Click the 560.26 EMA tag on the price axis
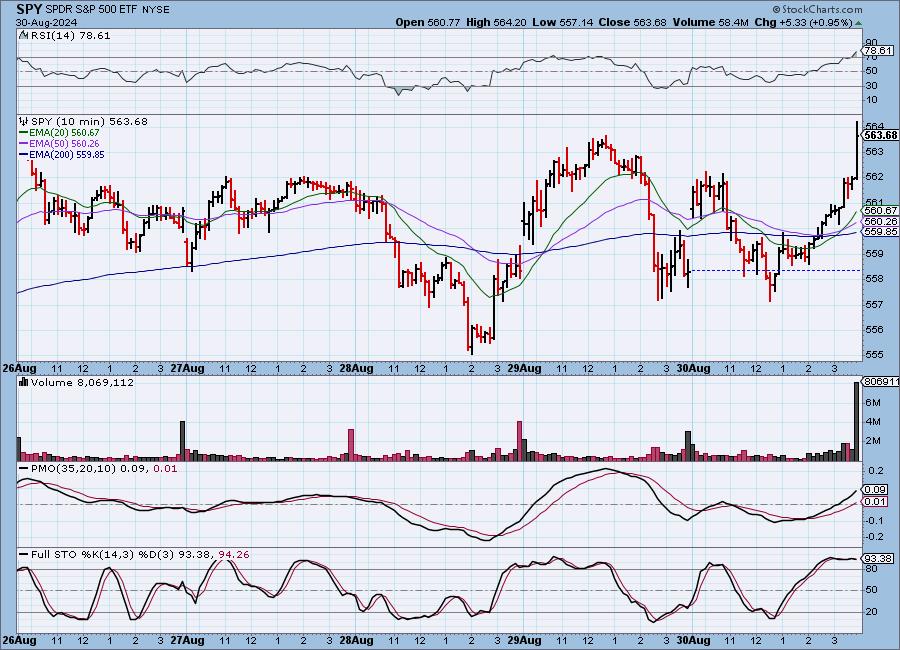The image size is (900, 650). coord(880,221)
